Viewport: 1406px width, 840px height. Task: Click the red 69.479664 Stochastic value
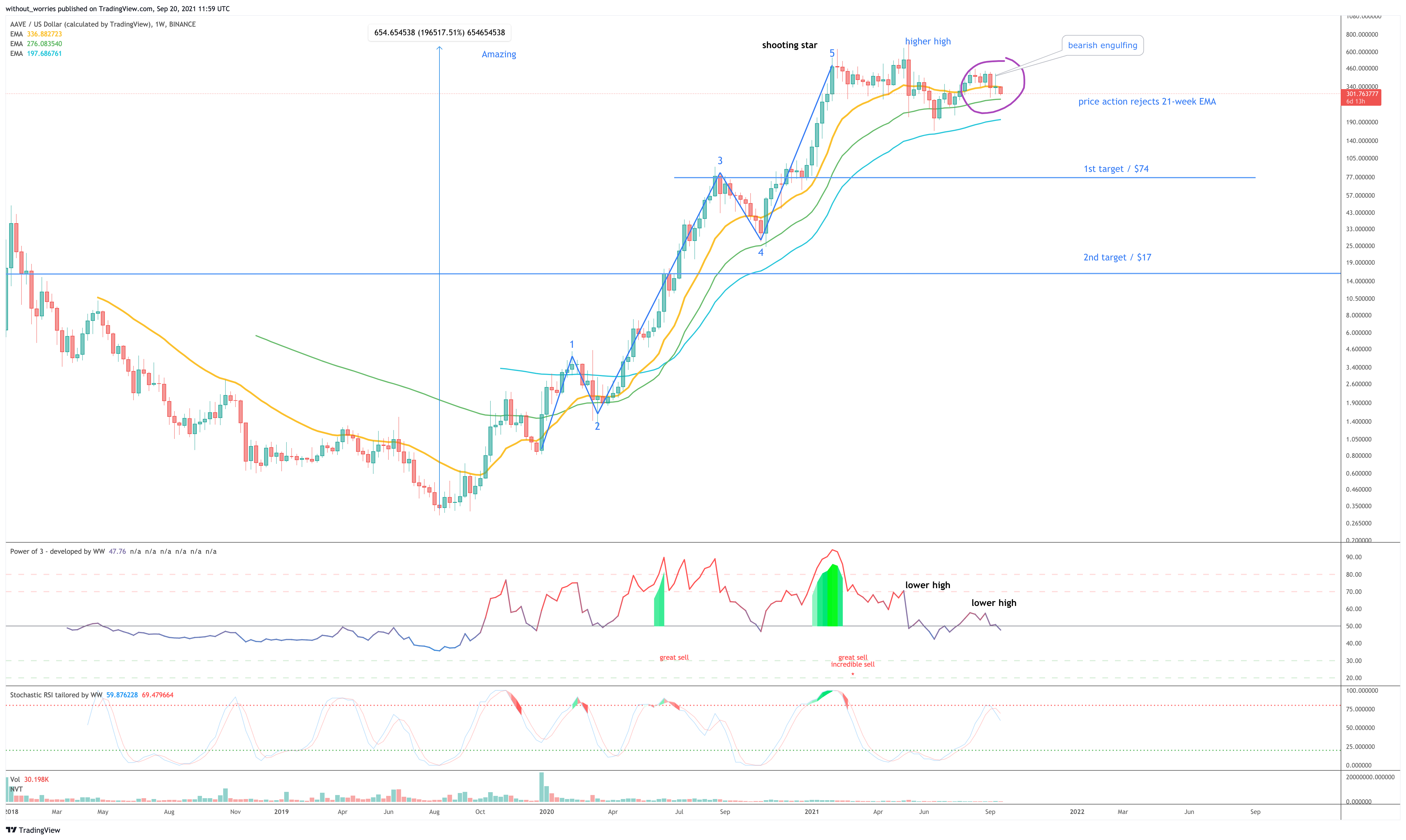(157, 695)
